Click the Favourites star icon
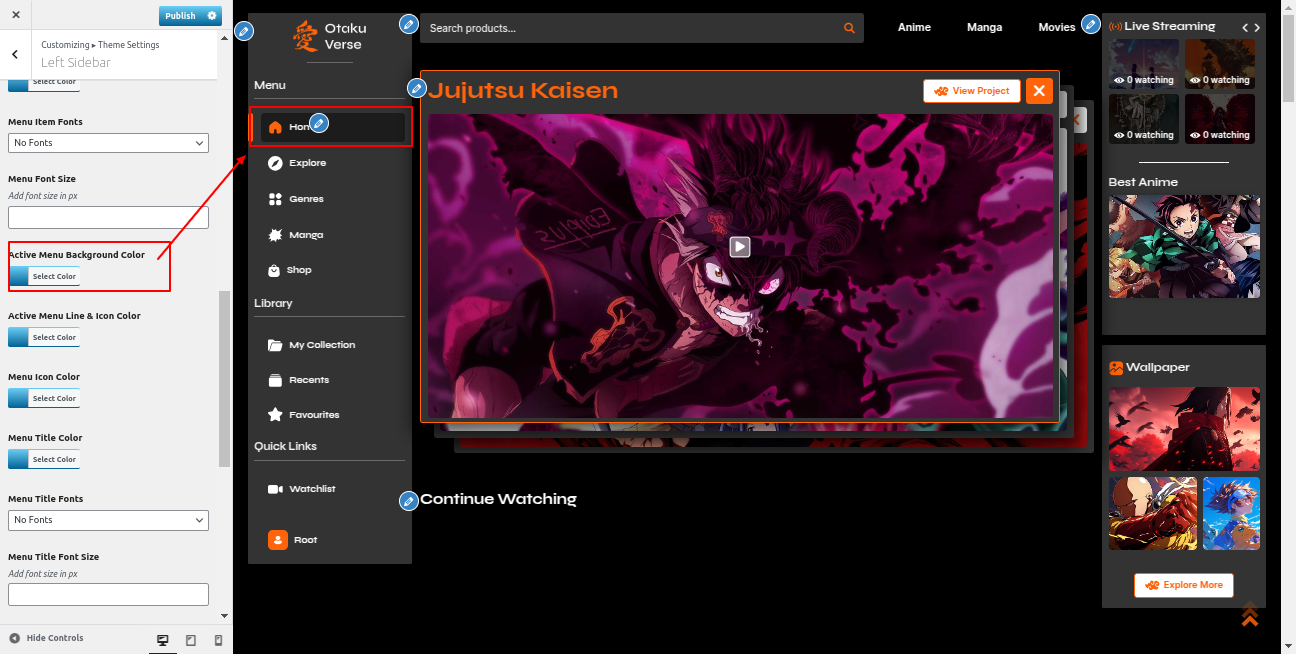This screenshot has width=1296, height=654. (275, 415)
